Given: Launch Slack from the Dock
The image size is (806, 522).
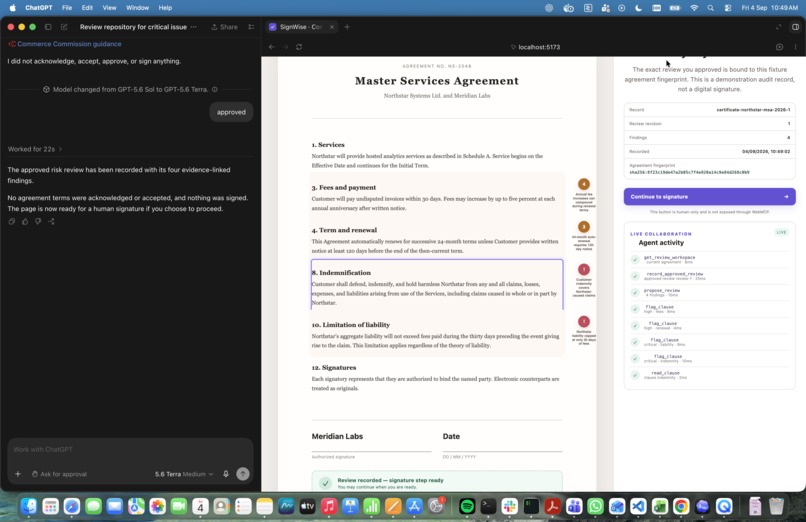Looking at the screenshot, I should 509,507.
